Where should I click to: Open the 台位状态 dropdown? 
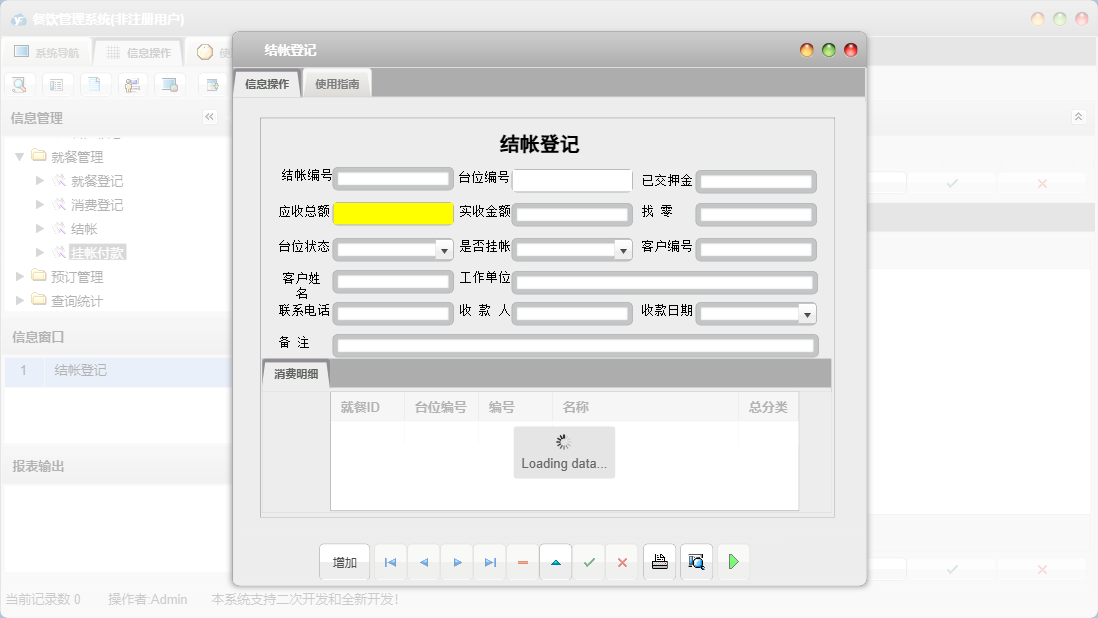[443, 249]
